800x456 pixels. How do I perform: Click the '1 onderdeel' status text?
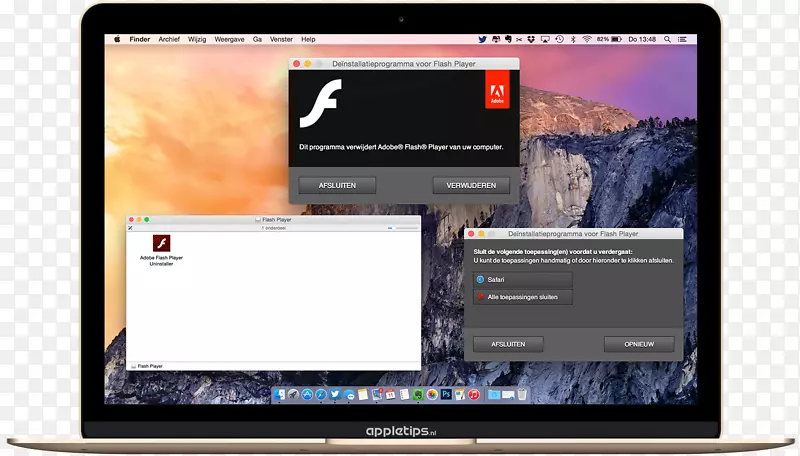point(273,228)
